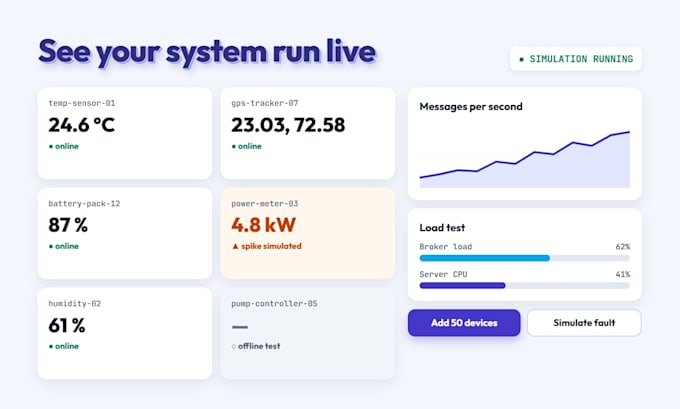Select the humidity-02 device label
Screen dimensions: 680x409
[75, 304]
